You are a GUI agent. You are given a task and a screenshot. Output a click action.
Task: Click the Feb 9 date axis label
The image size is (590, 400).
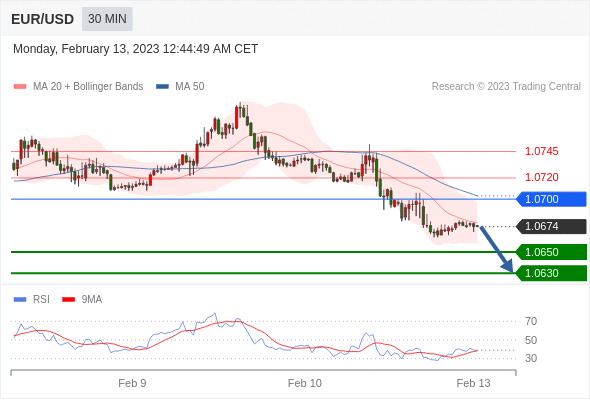pyautogui.click(x=132, y=383)
